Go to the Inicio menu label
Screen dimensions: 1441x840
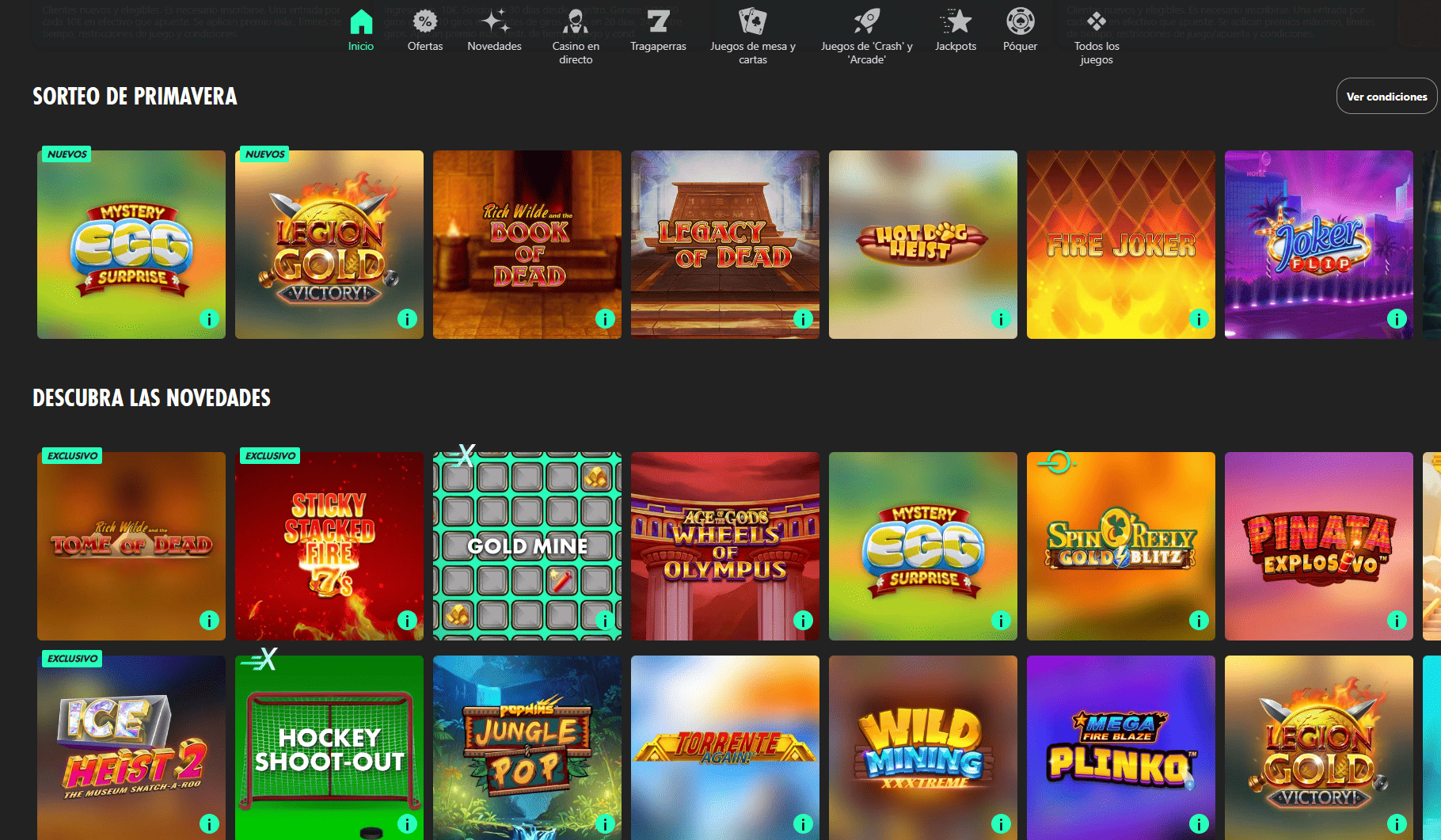[x=361, y=47]
